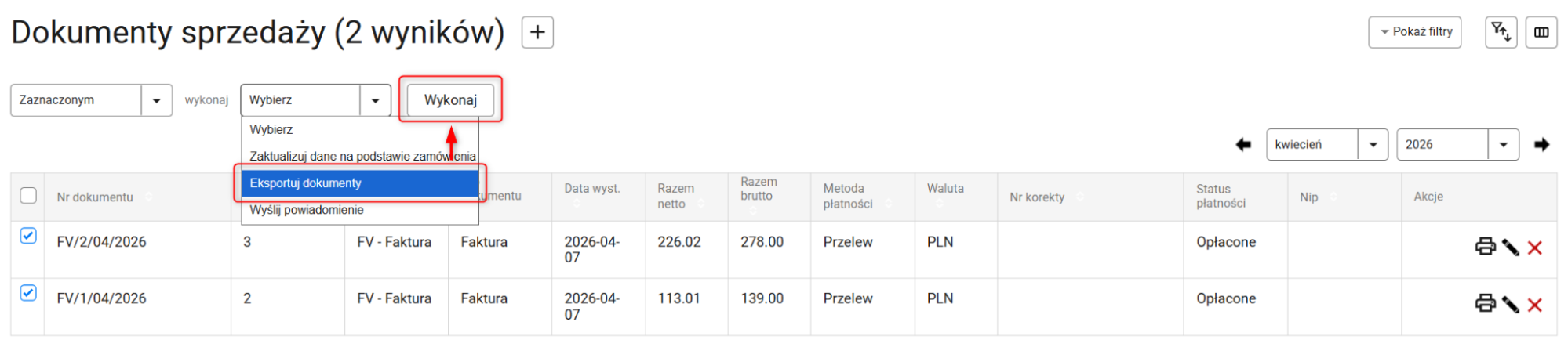Image resolution: width=1568 pixels, height=347 pixels.
Task: Uncheck the FV/2/04/2026 row checkbox
Action: click(28, 236)
